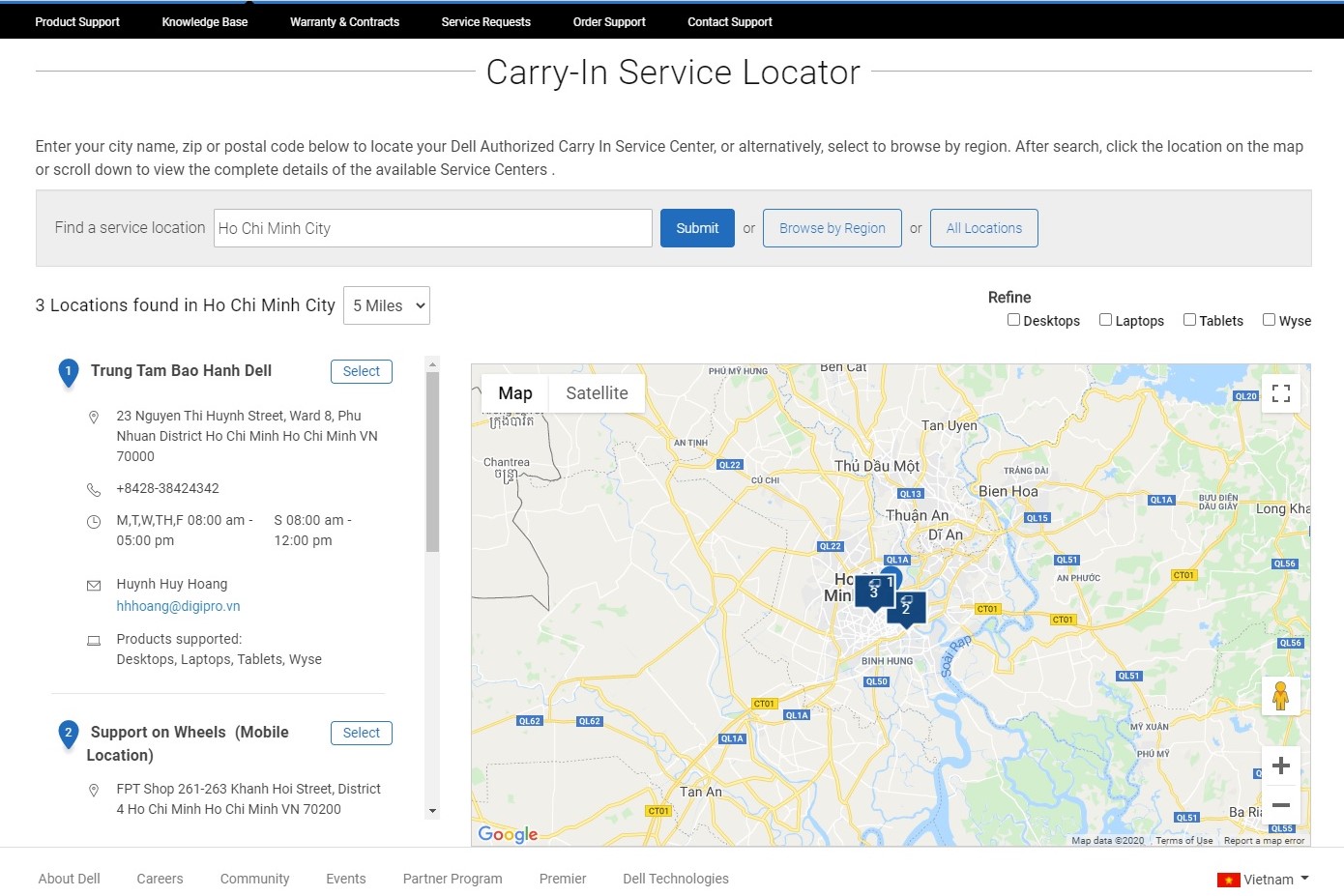
Task: Click the Submit button
Action: [697, 228]
